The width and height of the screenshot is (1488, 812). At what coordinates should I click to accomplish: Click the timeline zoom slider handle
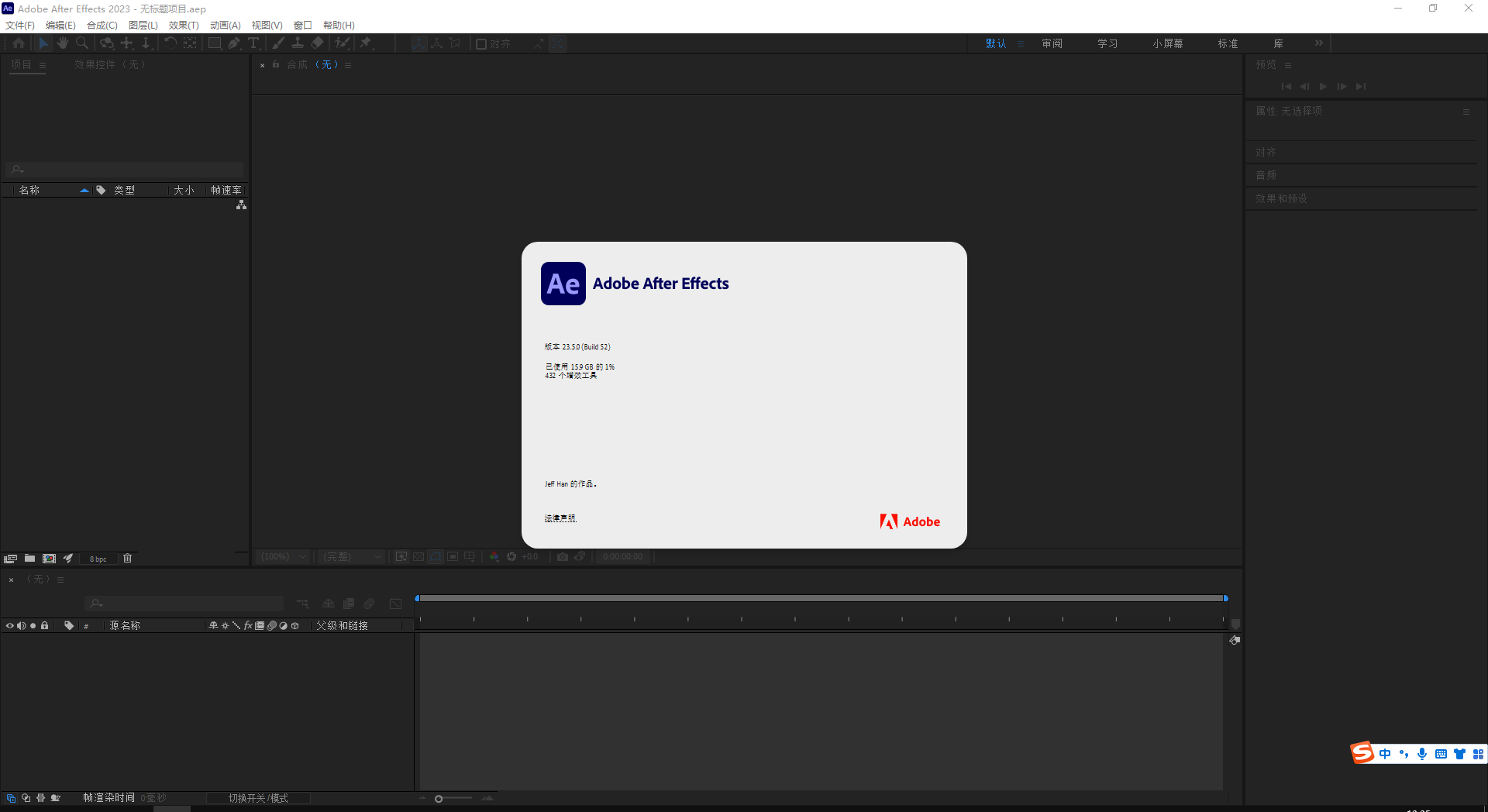coord(439,799)
